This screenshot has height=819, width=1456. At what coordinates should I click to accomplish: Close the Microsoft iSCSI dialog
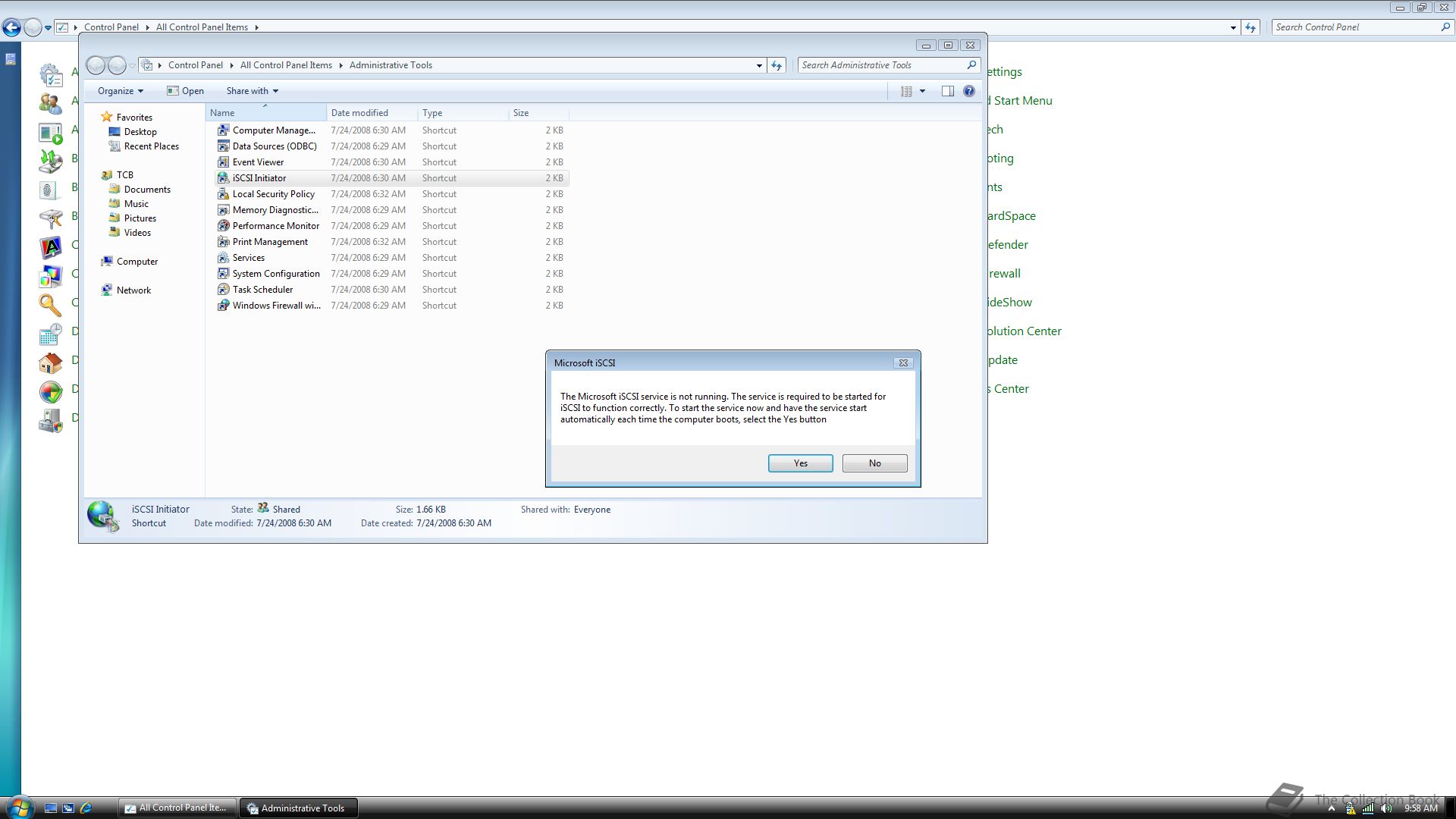coord(903,363)
